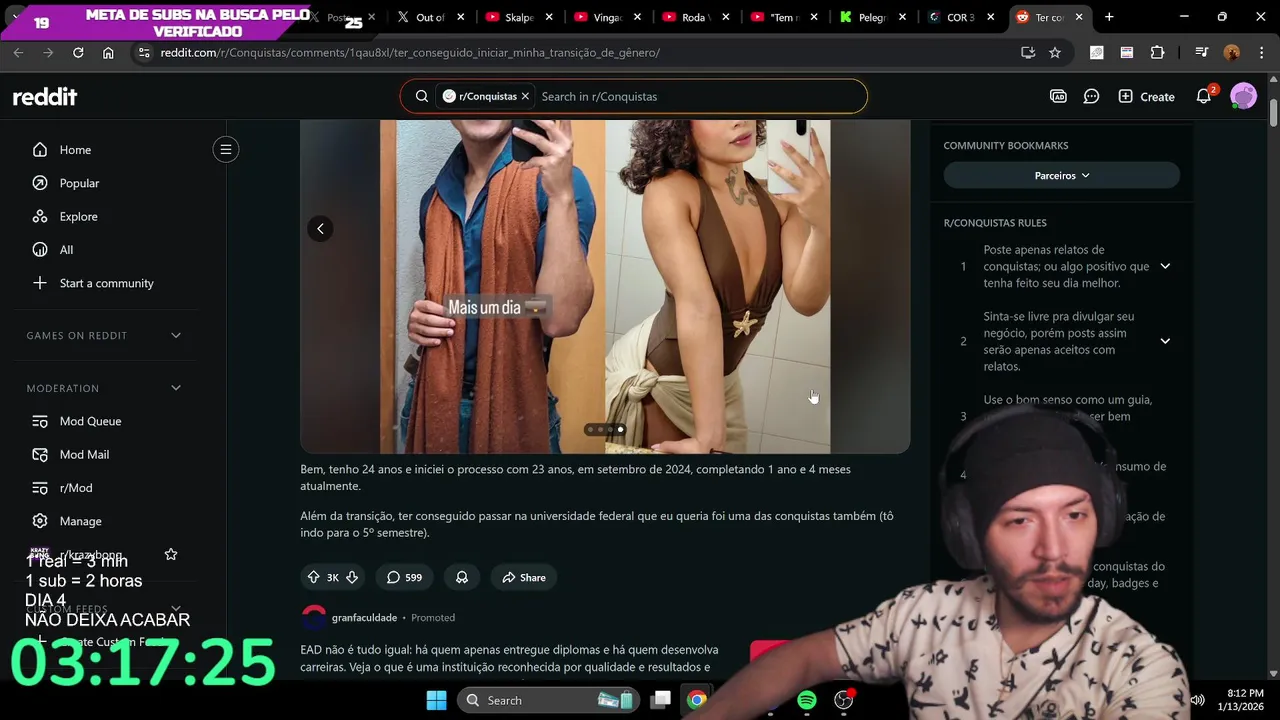The image size is (1280, 720).
Task: Click the reddit.com address bar URL
Action: [410, 53]
